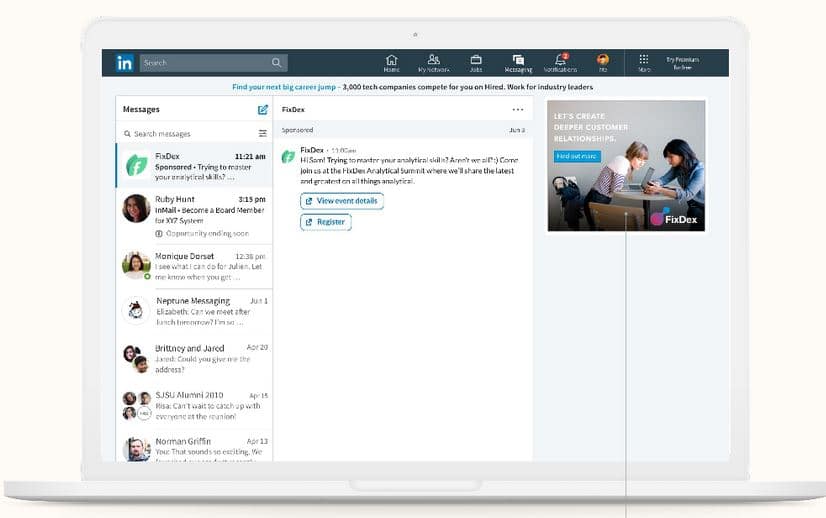Screen dimensions: 826x518
Task: Click Try Premium for free link
Action: pos(682,63)
